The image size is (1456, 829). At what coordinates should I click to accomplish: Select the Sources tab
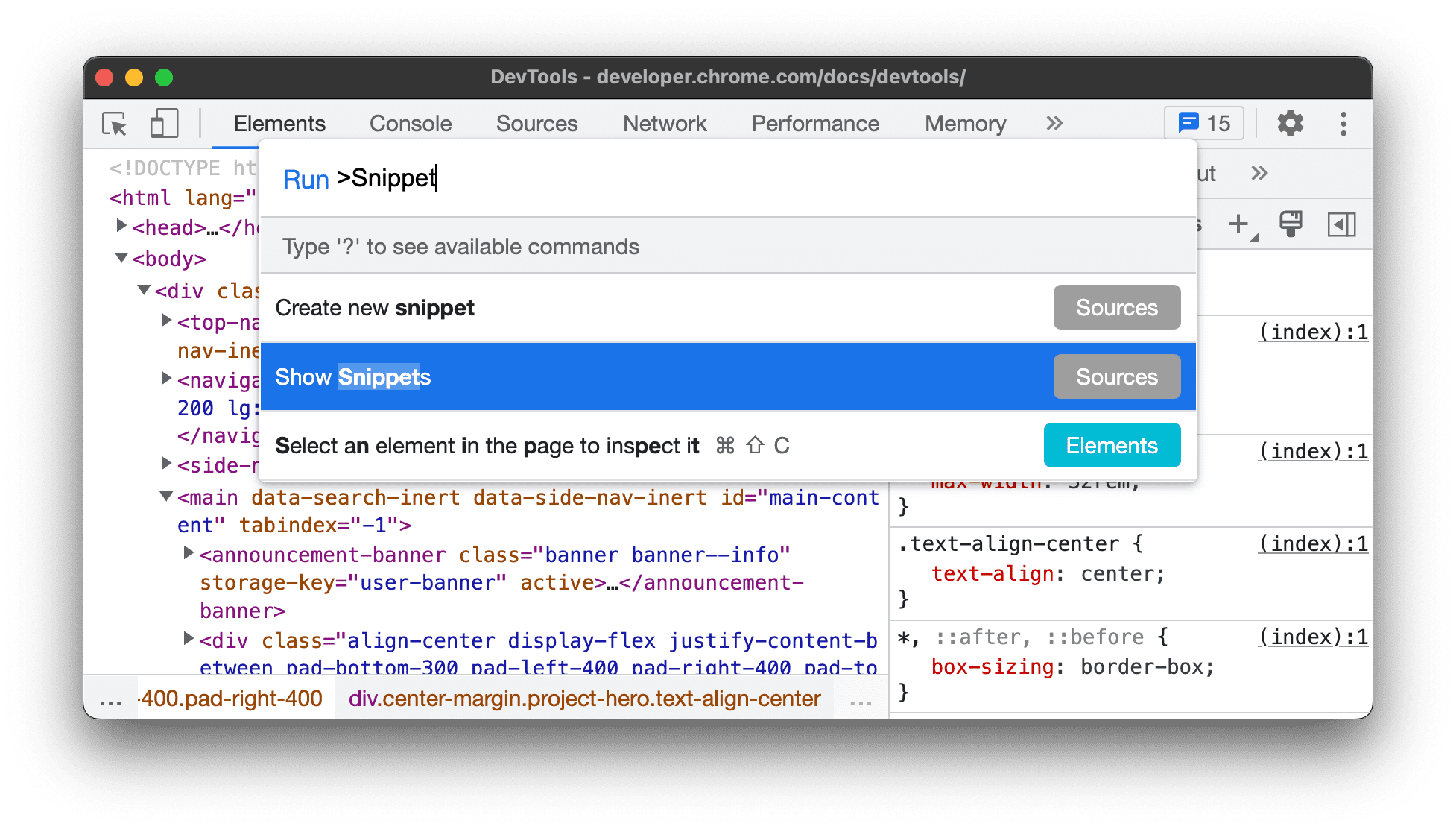point(539,123)
